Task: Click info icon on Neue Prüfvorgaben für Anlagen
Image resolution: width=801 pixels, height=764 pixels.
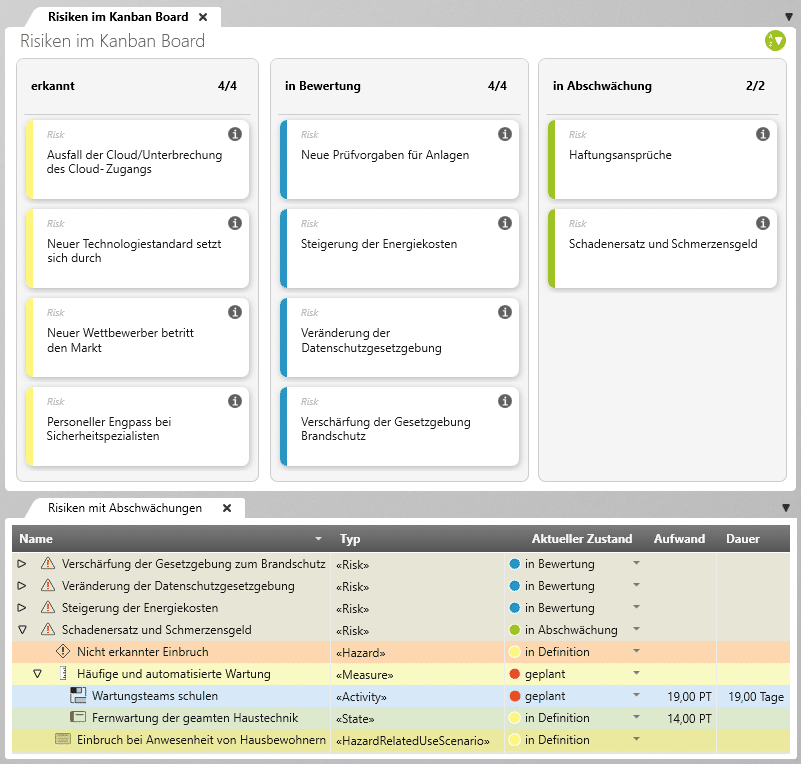Action: (x=505, y=134)
